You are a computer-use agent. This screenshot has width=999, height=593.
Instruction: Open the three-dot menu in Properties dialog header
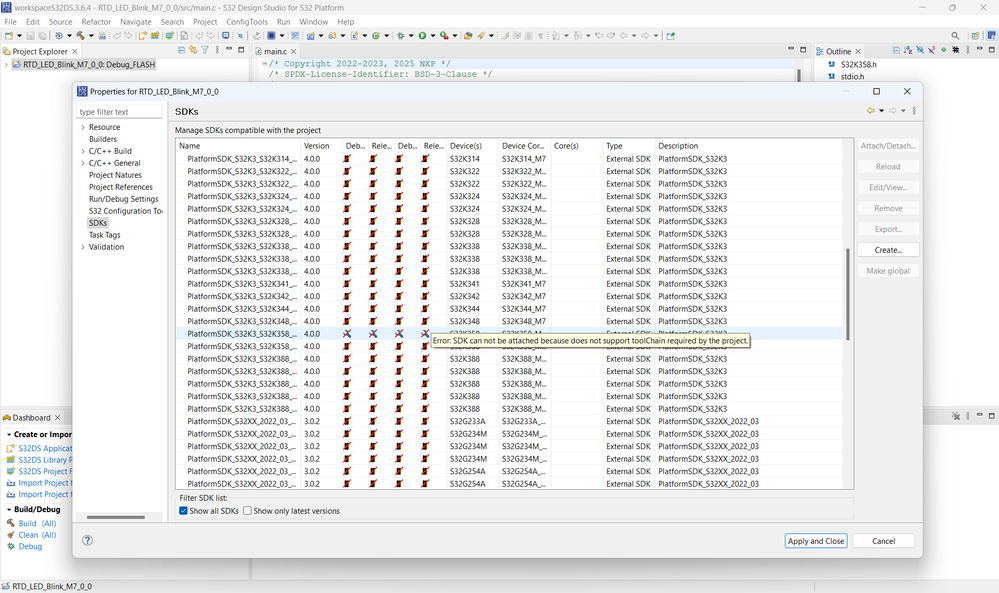914,111
